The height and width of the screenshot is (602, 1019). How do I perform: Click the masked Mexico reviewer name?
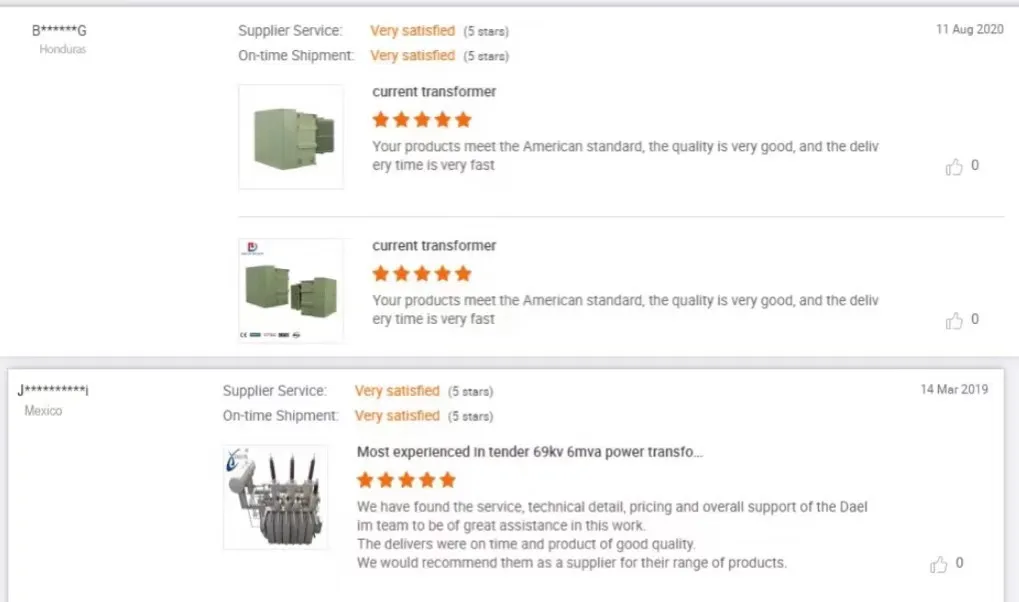(53, 390)
